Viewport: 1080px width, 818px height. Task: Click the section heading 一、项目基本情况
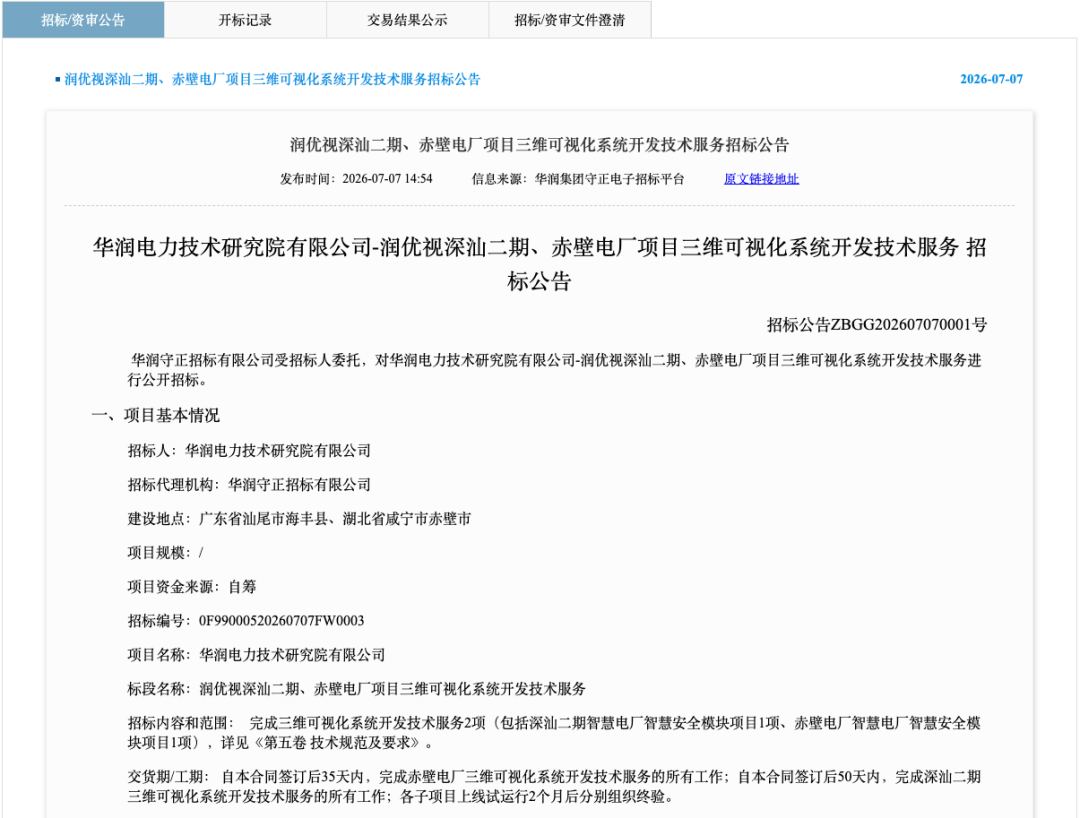tap(156, 415)
